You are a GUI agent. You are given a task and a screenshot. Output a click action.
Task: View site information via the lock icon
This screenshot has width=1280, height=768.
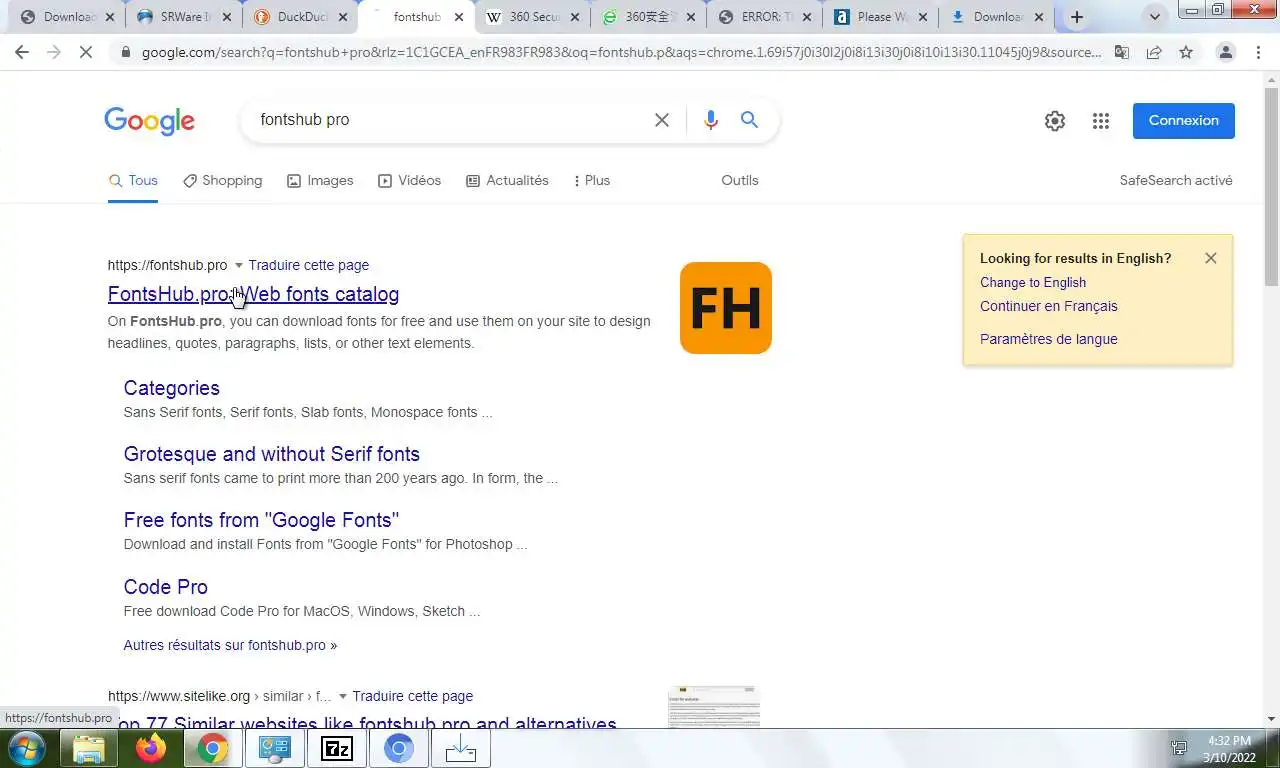[x=125, y=52]
